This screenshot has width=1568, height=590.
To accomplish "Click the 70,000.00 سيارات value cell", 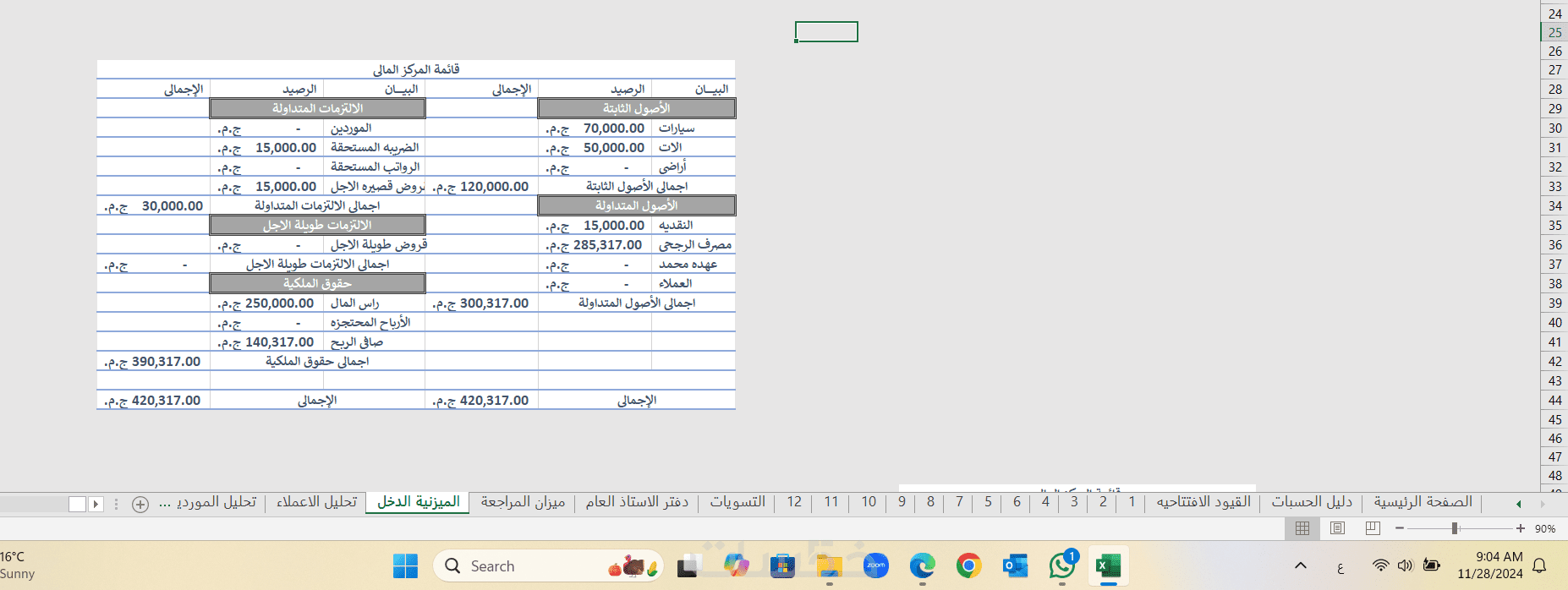I will click(595, 128).
